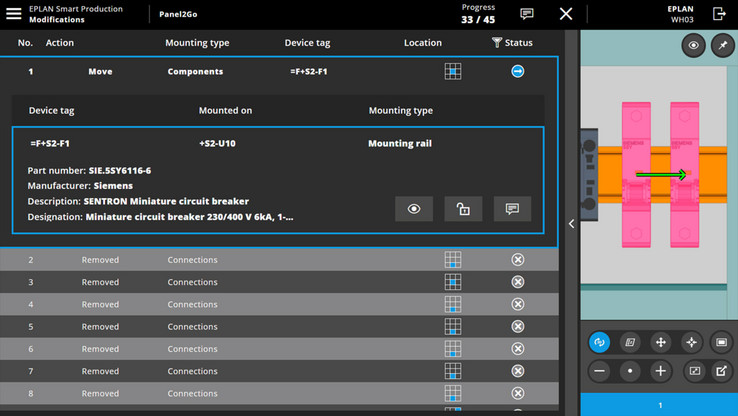Open the hamburger main menu
The height and width of the screenshot is (416, 738).
coord(14,14)
